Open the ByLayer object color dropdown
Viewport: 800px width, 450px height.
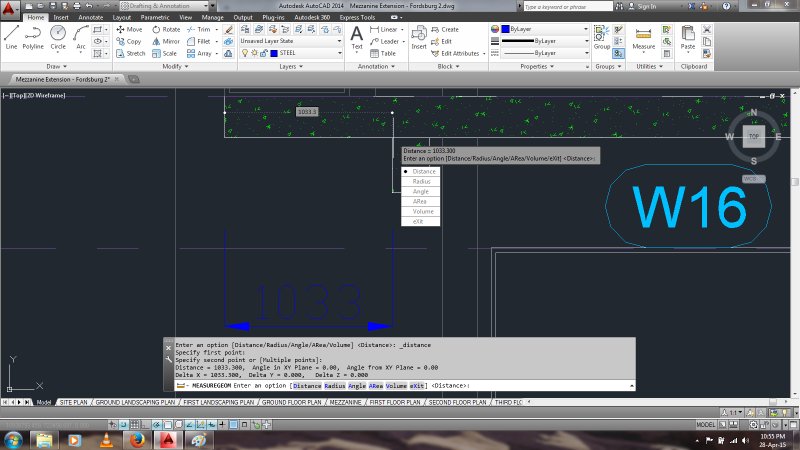pos(542,30)
